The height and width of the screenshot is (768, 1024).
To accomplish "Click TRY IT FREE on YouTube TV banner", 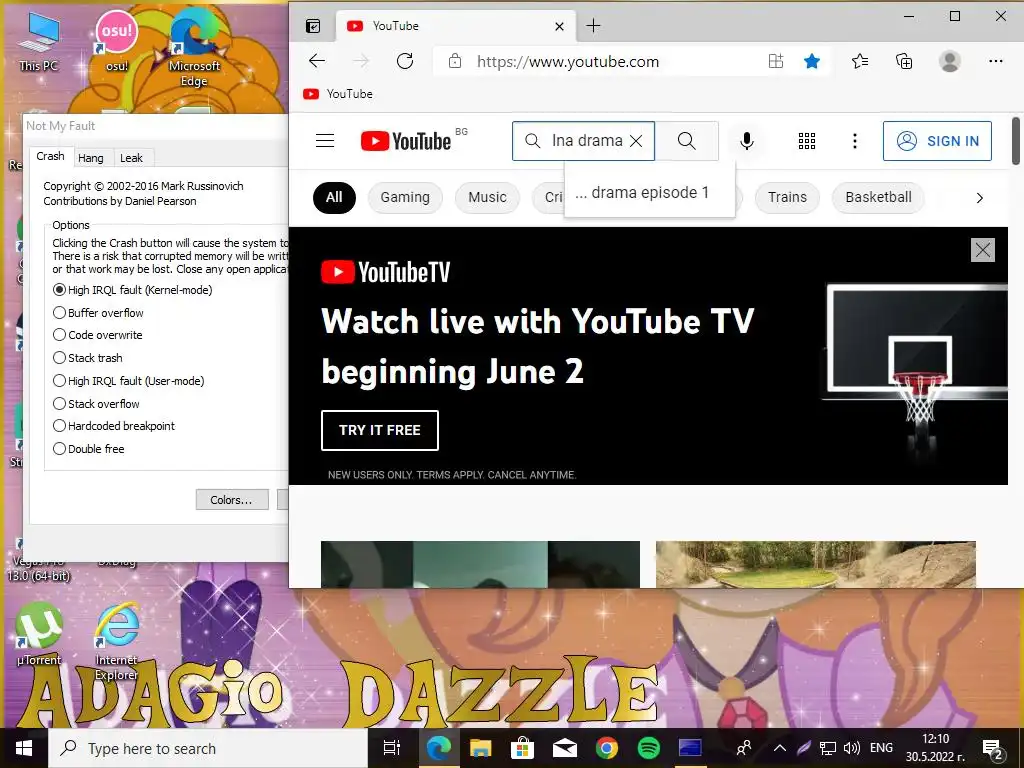I will point(379,430).
